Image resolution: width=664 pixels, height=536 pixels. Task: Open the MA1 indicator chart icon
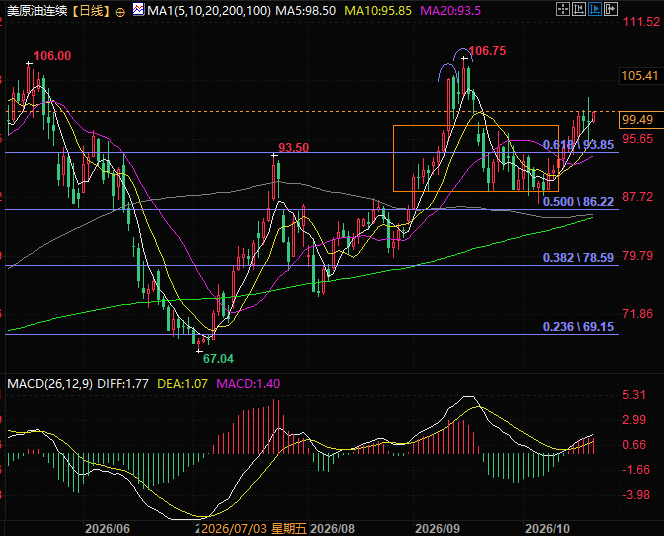point(138,9)
